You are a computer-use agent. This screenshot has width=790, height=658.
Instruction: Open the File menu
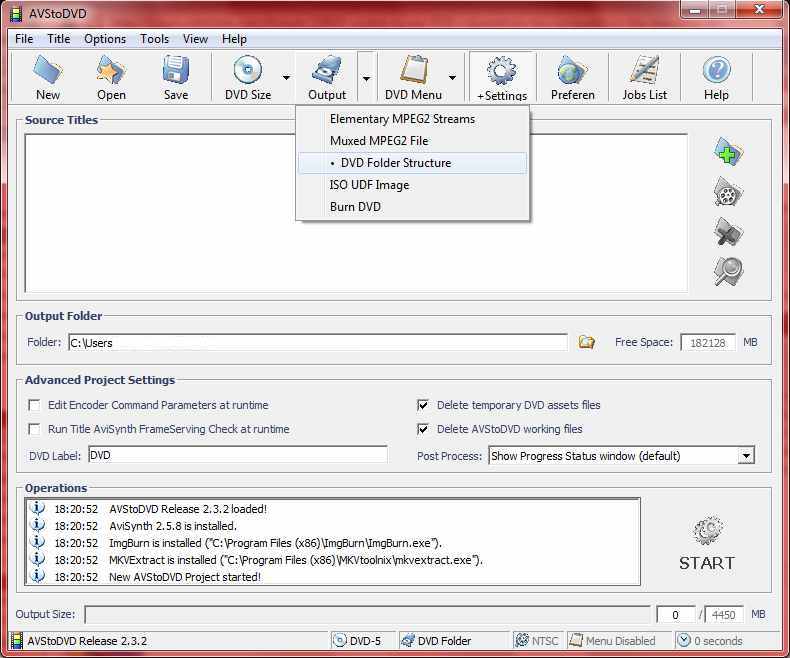coord(24,39)
